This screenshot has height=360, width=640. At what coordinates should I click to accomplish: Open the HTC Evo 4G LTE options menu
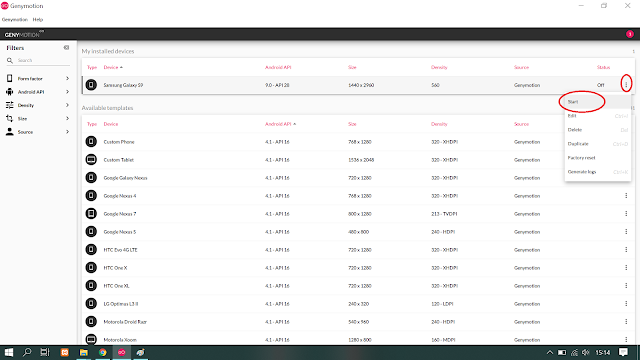[x=626, y=249]
